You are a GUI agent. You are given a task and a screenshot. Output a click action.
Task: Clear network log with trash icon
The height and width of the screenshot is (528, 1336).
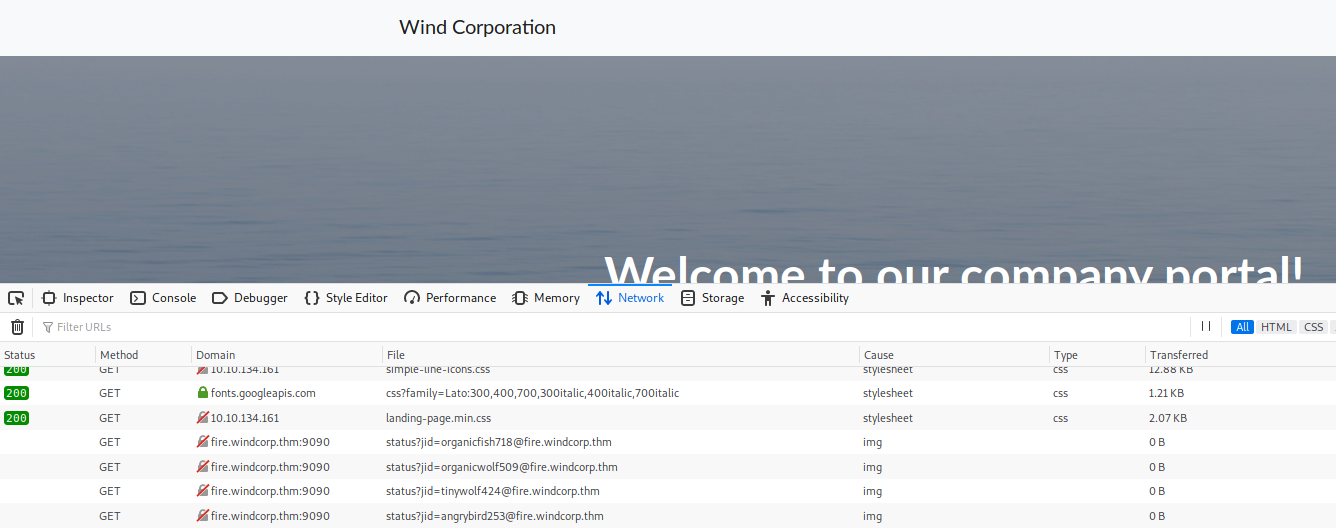pos(17,327)
